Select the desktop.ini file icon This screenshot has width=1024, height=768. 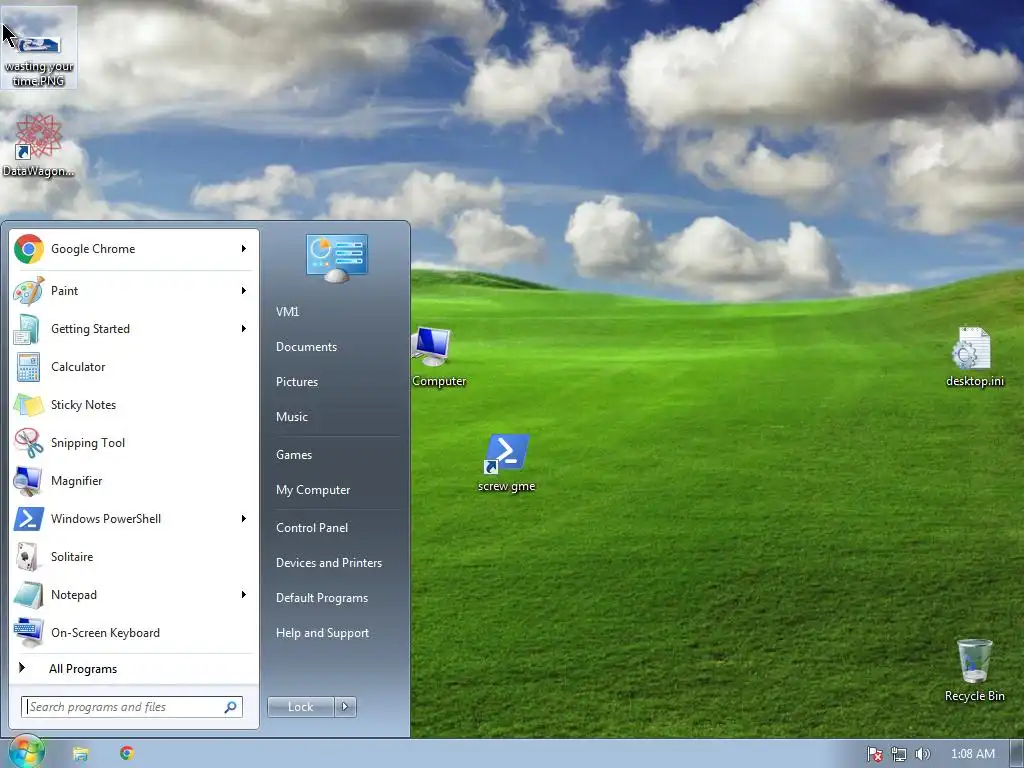(x=974, y=357)
